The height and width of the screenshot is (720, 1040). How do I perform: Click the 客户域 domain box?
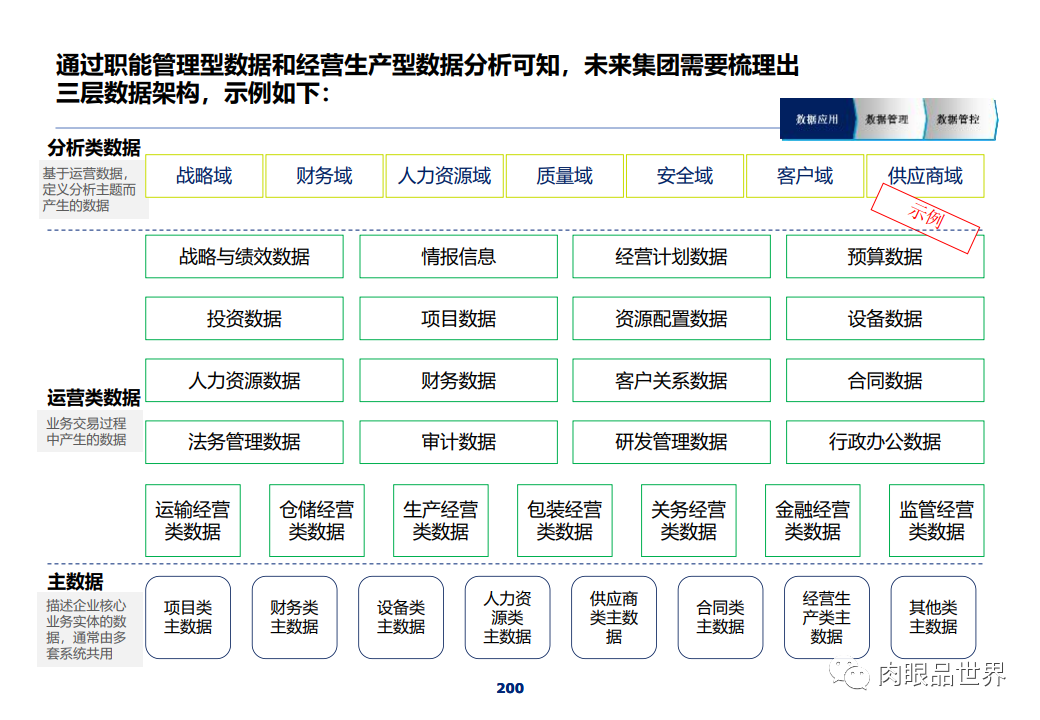tap(805, 176)
